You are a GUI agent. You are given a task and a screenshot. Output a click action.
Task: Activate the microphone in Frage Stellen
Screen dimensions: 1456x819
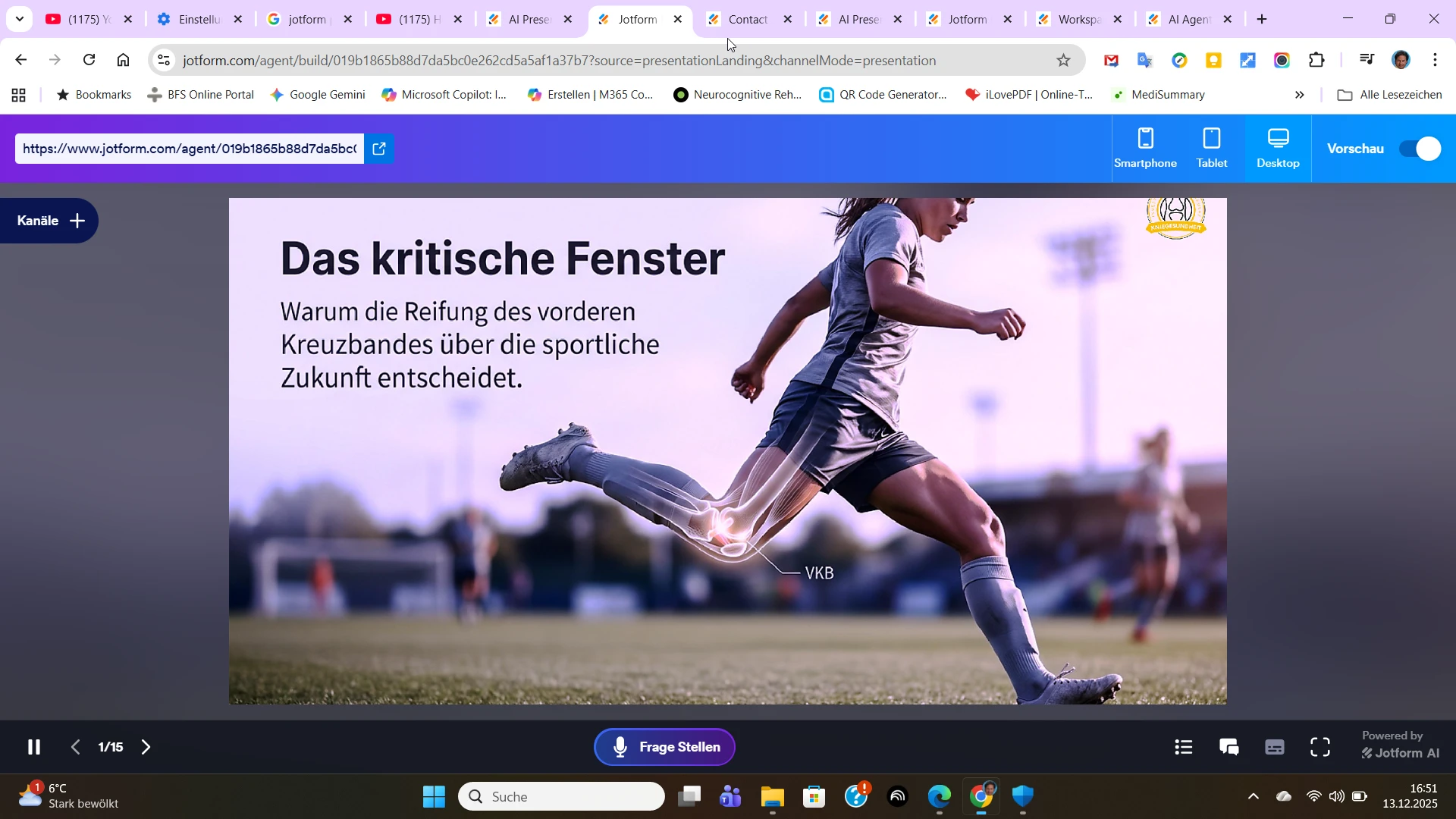tap(620, 747)
